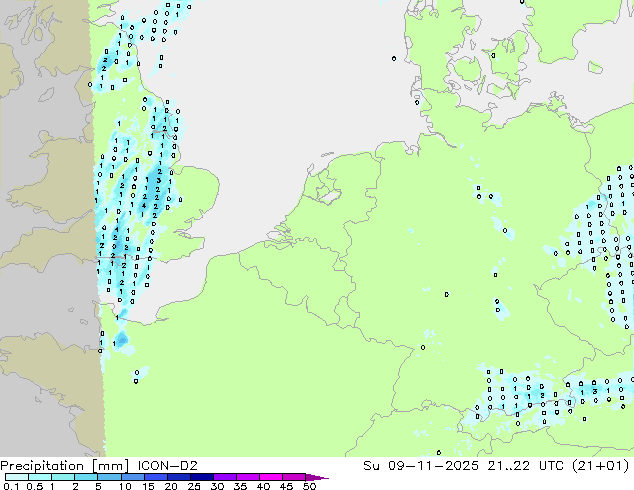Select the 1–2 mm legend swatch
Viewport: 634px width, 490px height.
tap(63, 477)
